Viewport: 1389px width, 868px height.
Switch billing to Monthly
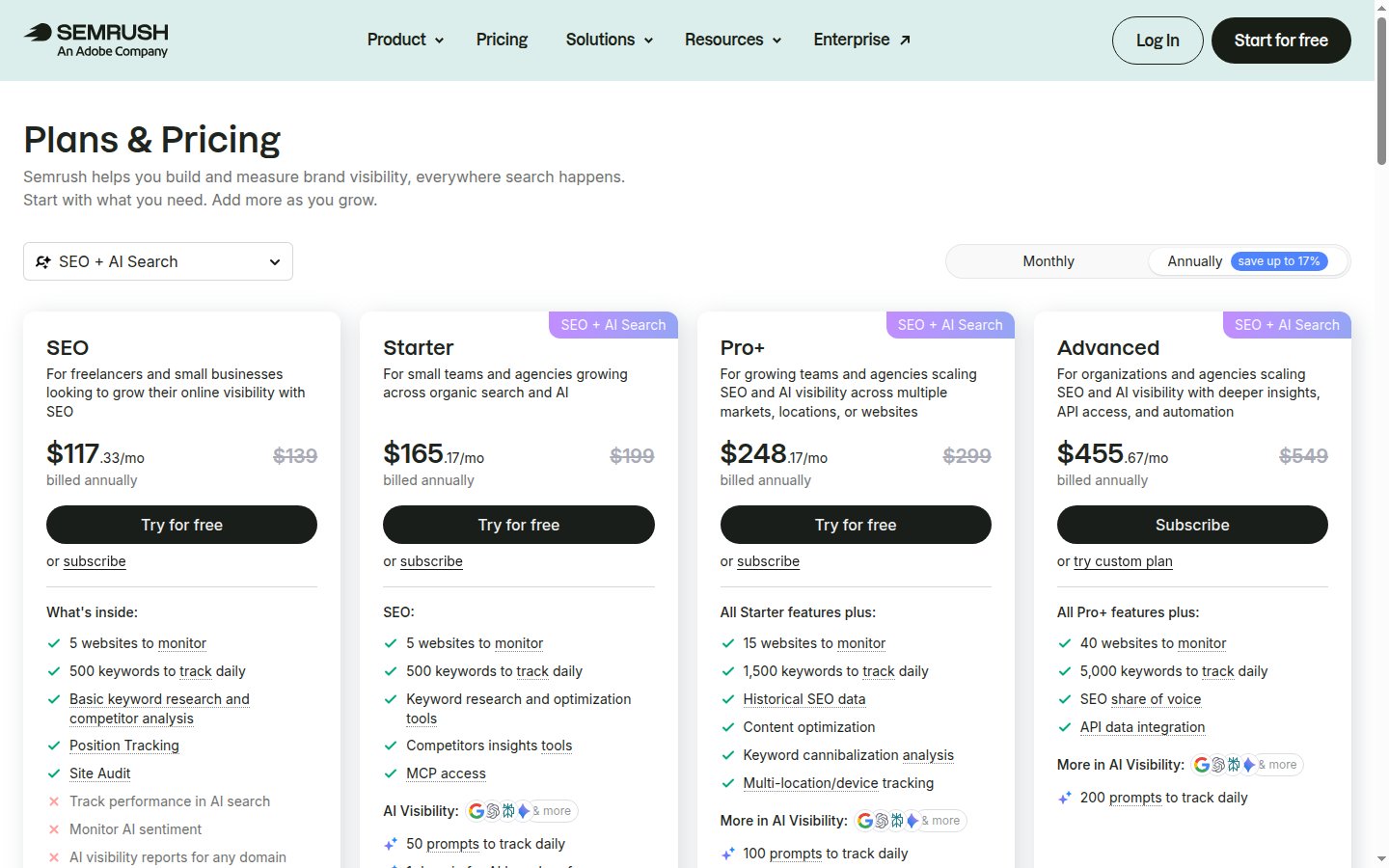(1049, 261)
